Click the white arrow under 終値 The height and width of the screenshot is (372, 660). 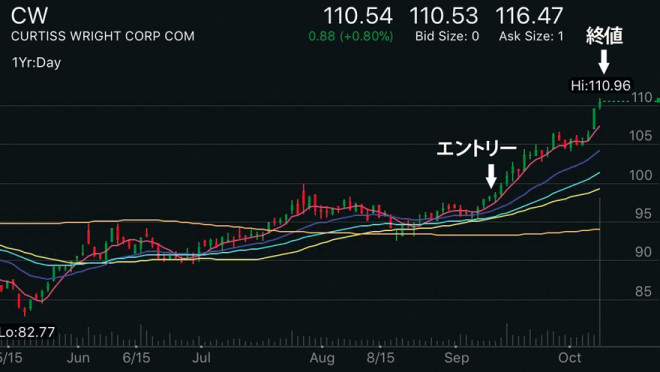604,62
